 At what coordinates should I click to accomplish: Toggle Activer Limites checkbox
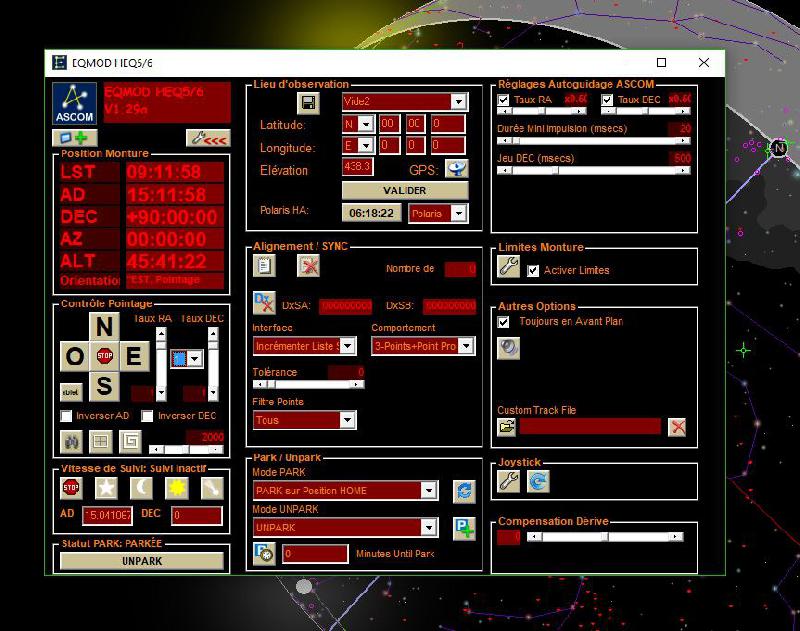pos(533,270)
